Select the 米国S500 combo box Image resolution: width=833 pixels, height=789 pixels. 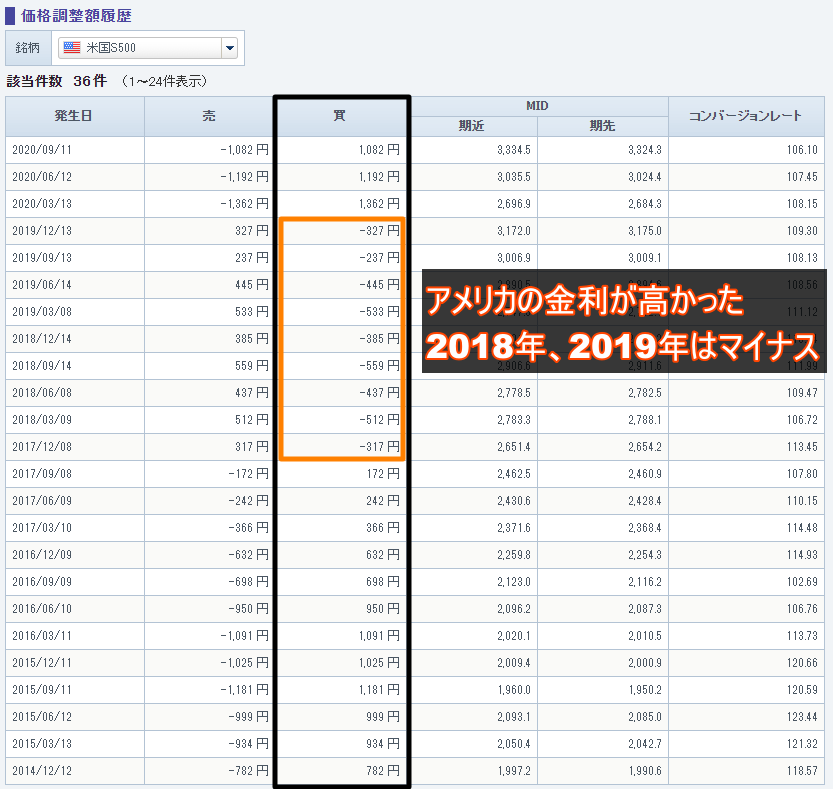click(148, 48)
